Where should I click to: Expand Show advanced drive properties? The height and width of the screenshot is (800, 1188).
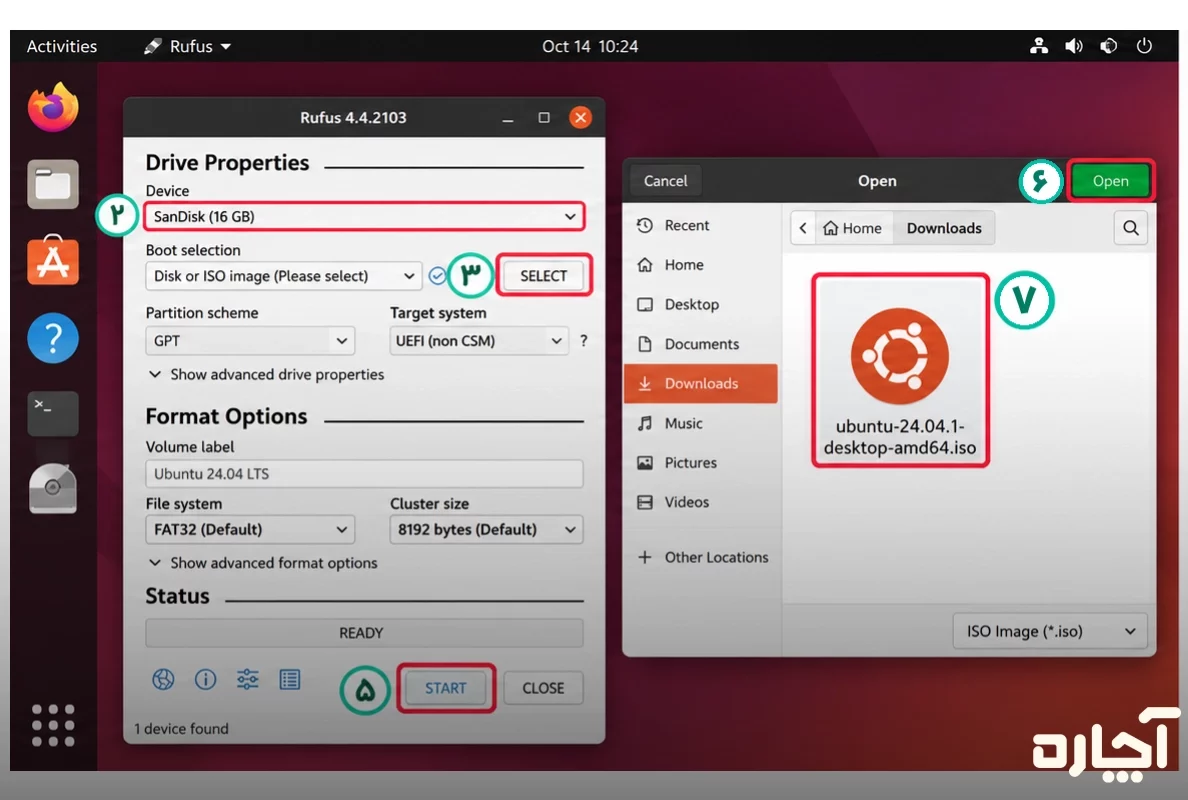click(x=266, y=374)
